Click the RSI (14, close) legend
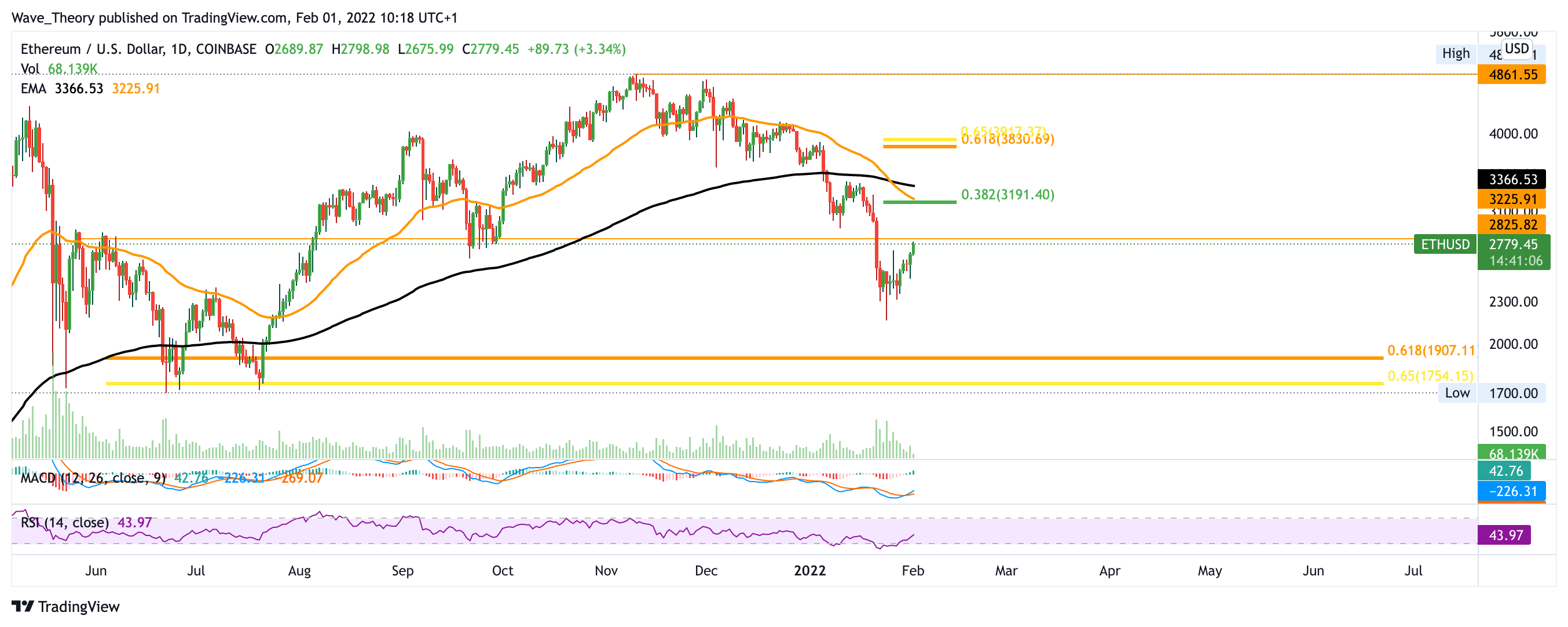 pos(64,523)
